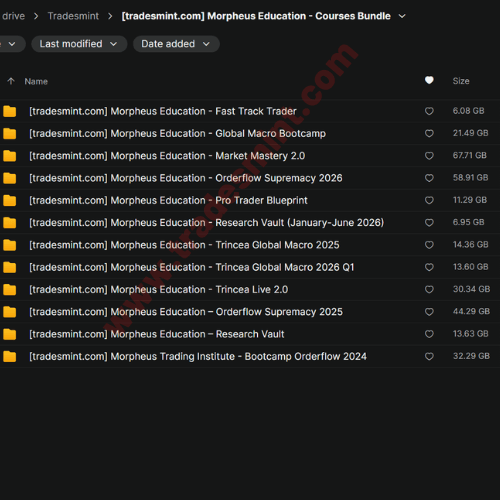Favorite the Bootcamp Orderflow 2024 folder

[429, 356]
